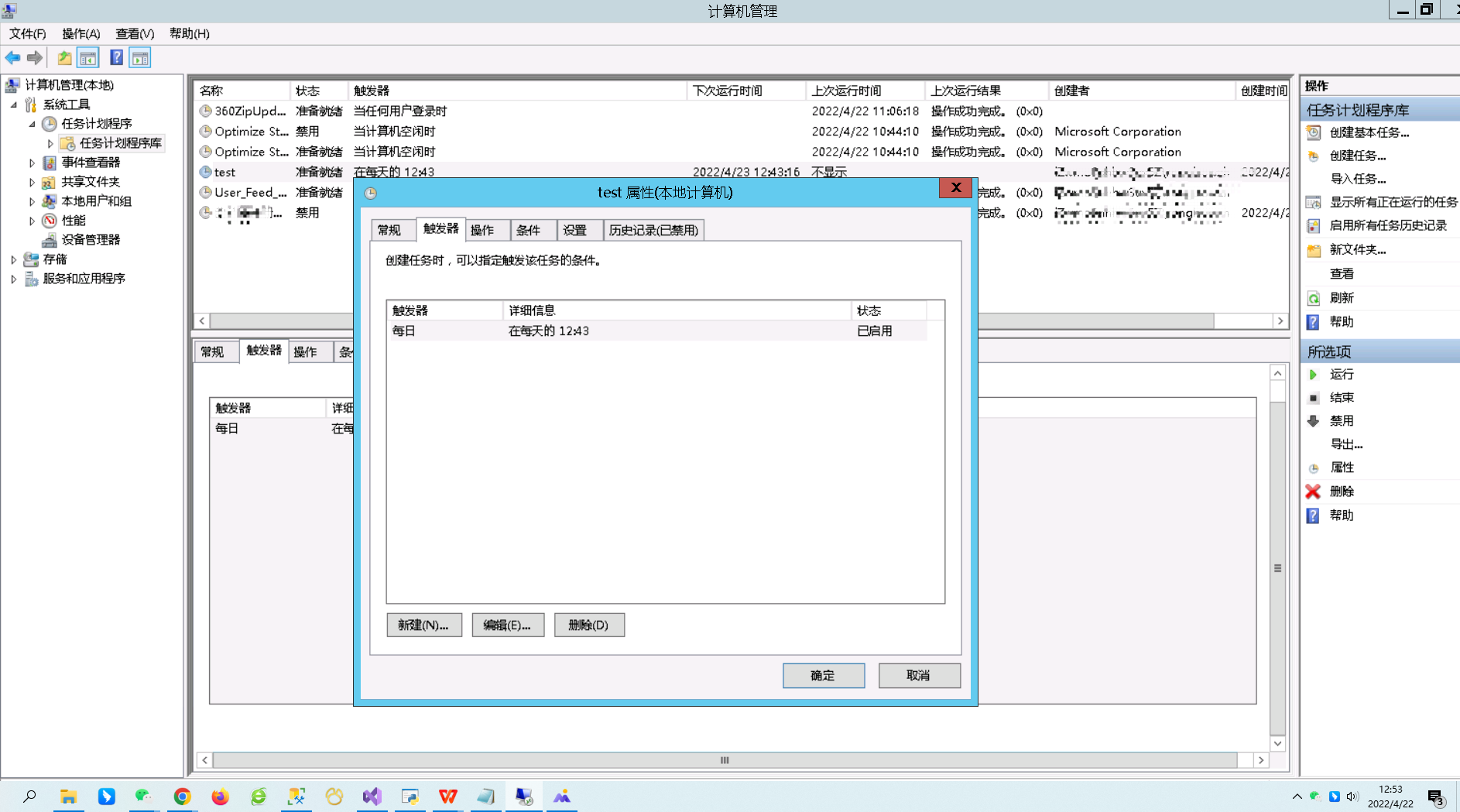Click 新文件夹 in the actions pane
The width and height of the screenshot is (1460, 812).
coord(1357,249)
